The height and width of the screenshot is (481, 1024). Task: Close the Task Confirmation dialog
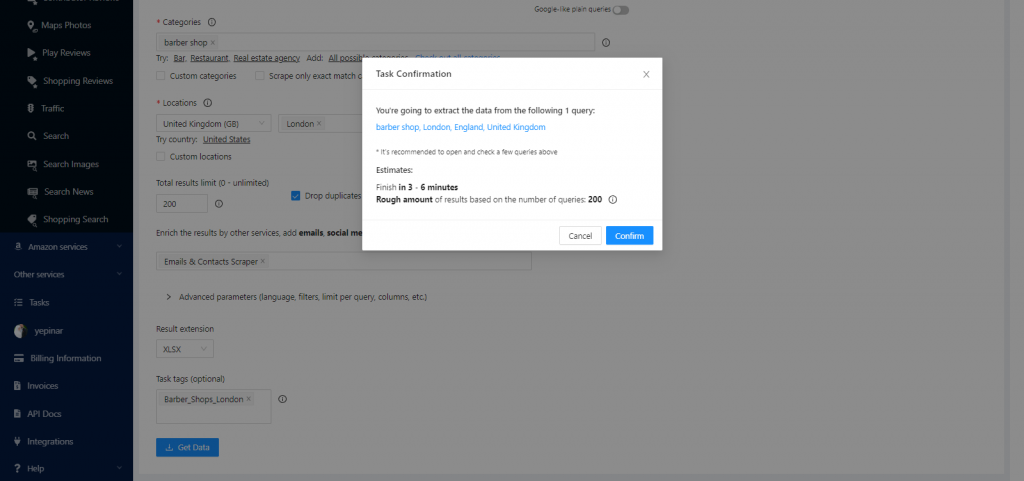pyautogui.click(x=646, y=74)
